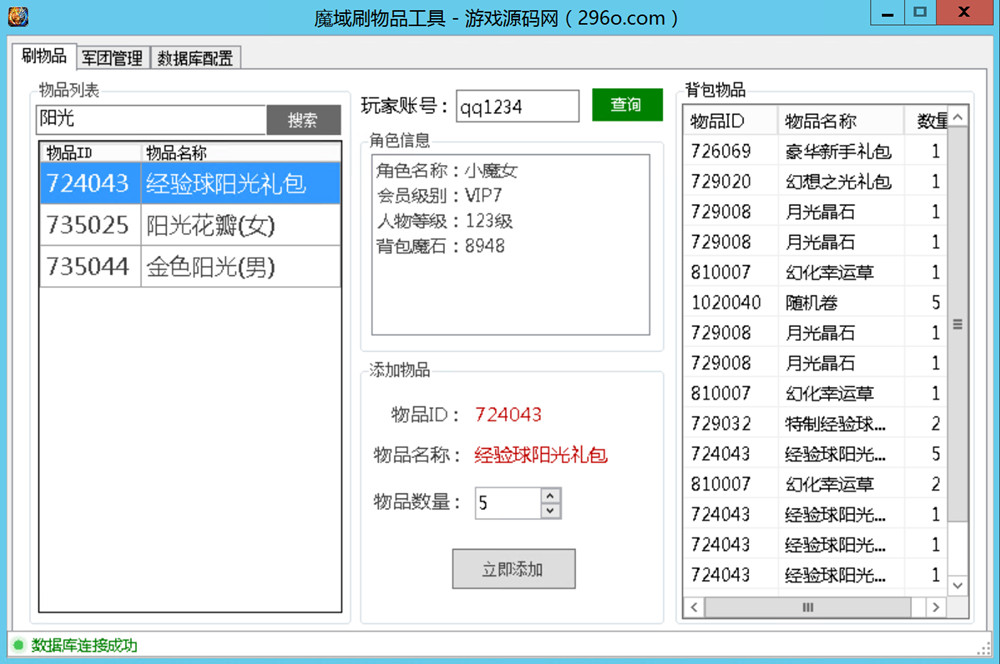Open the 数据库配置 tab
The image size is (1000, 664).
[x=195, y=58]
